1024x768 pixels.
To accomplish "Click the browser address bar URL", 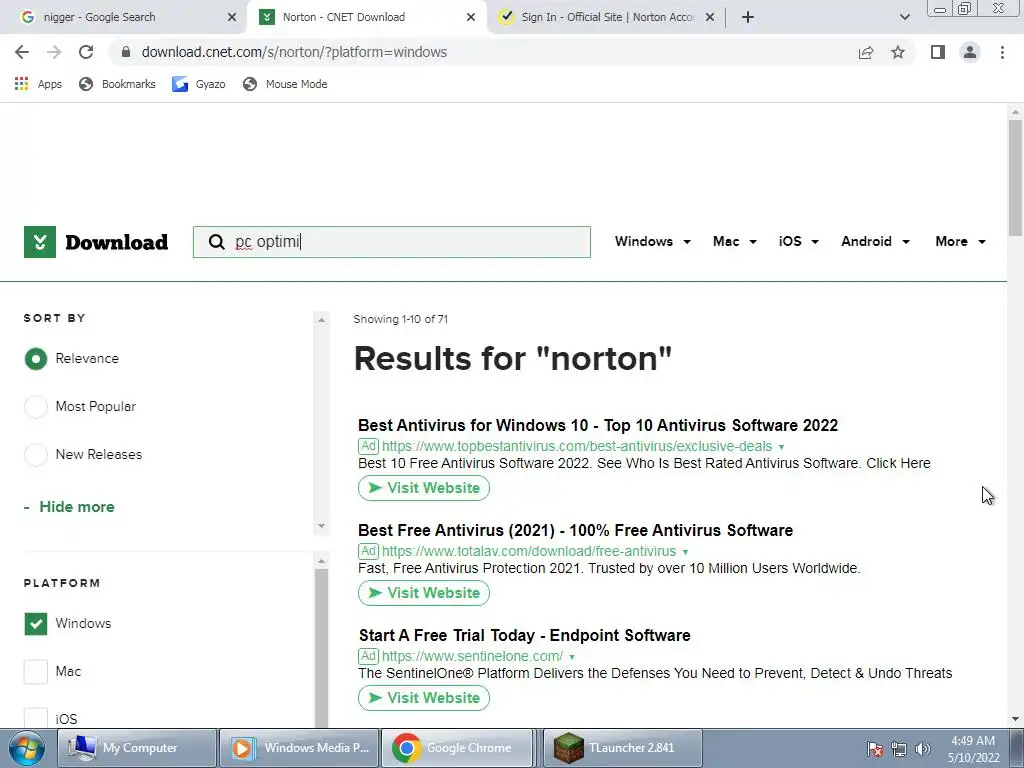I will (x=294, y=52).
